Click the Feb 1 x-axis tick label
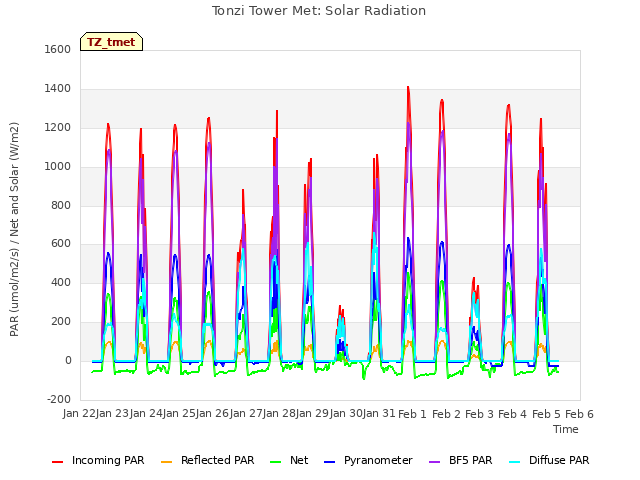Screen dimensions: 640x480 pos(412,414)
